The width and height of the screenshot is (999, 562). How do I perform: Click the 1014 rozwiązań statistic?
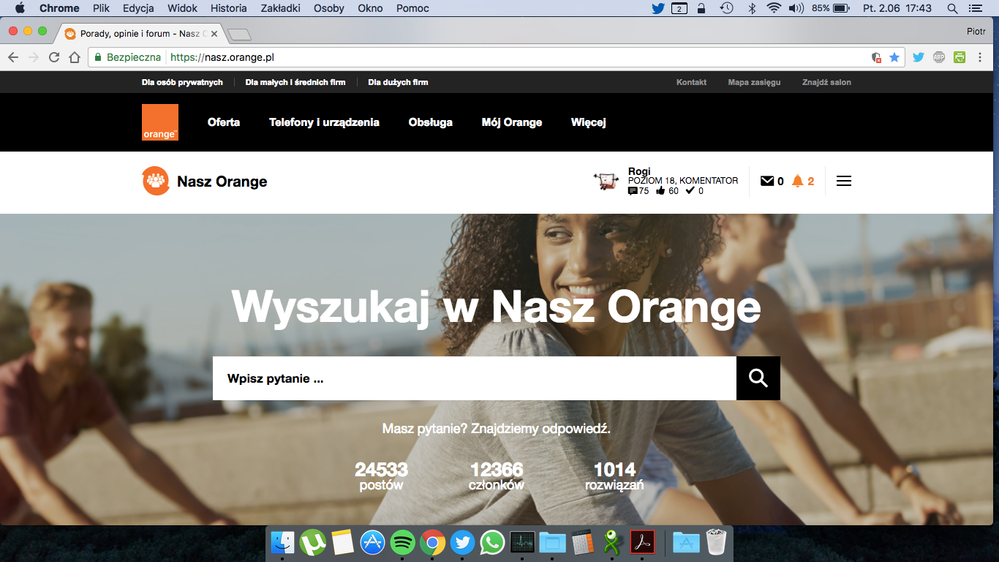[614, 476]
